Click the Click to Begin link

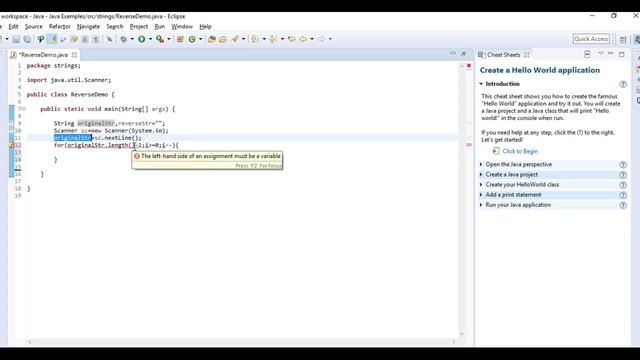[x=520, y=151]
